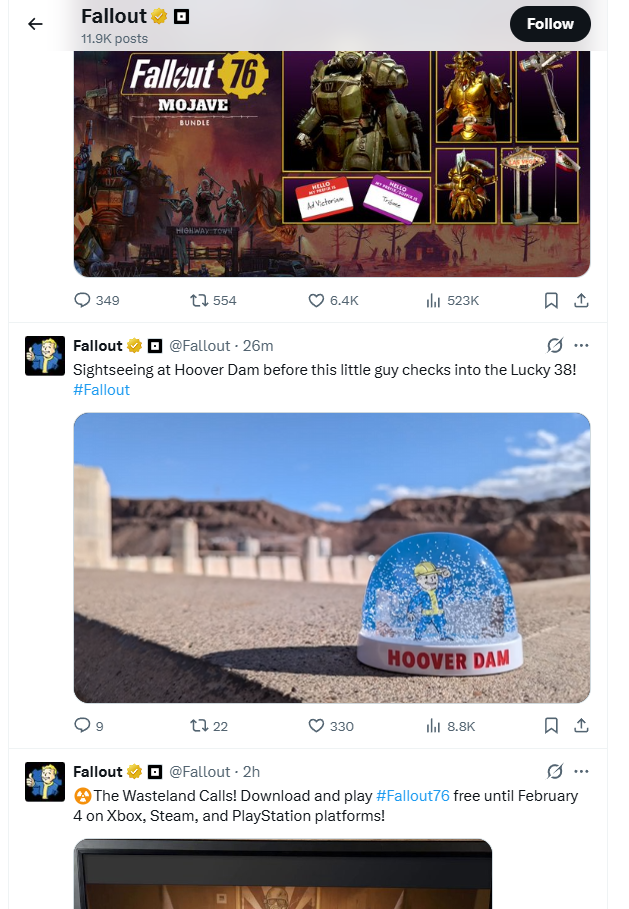This screenshot has width=629, height=909.
Task: Share the Hoover Dam post
Action: 581,726
